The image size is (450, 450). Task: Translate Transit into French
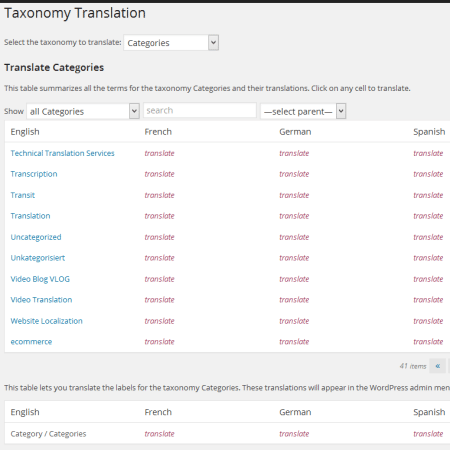click(x=159, y=195)
